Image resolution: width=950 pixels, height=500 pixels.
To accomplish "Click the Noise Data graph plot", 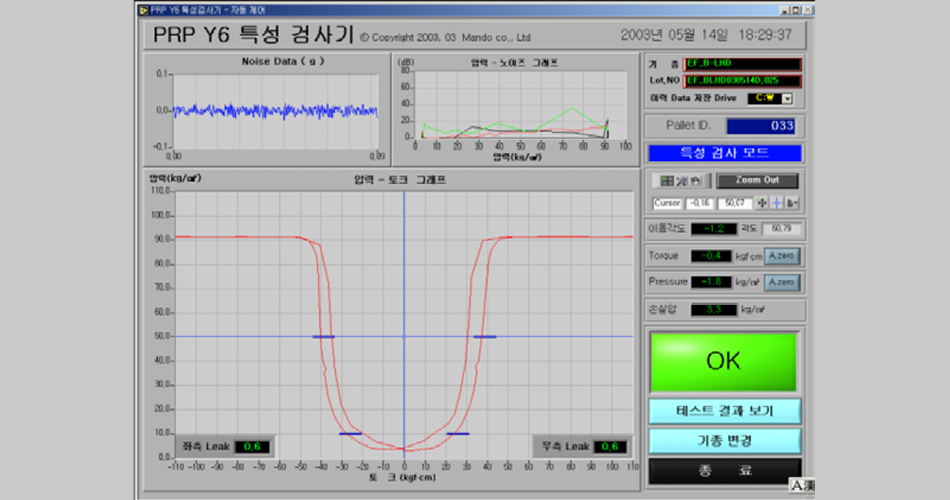I will 276,111.
